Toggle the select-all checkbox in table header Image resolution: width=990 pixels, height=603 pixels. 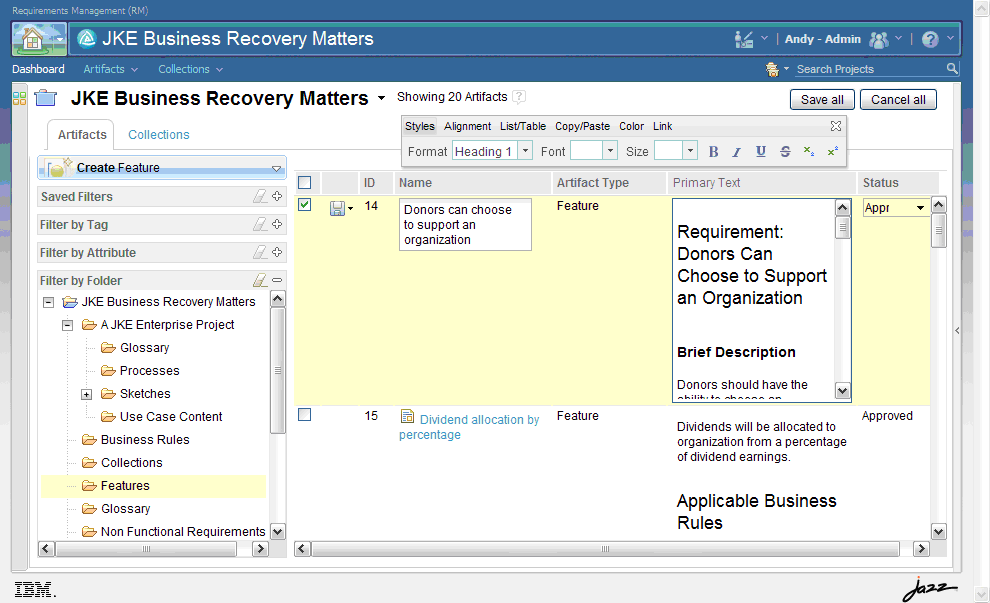304,182
